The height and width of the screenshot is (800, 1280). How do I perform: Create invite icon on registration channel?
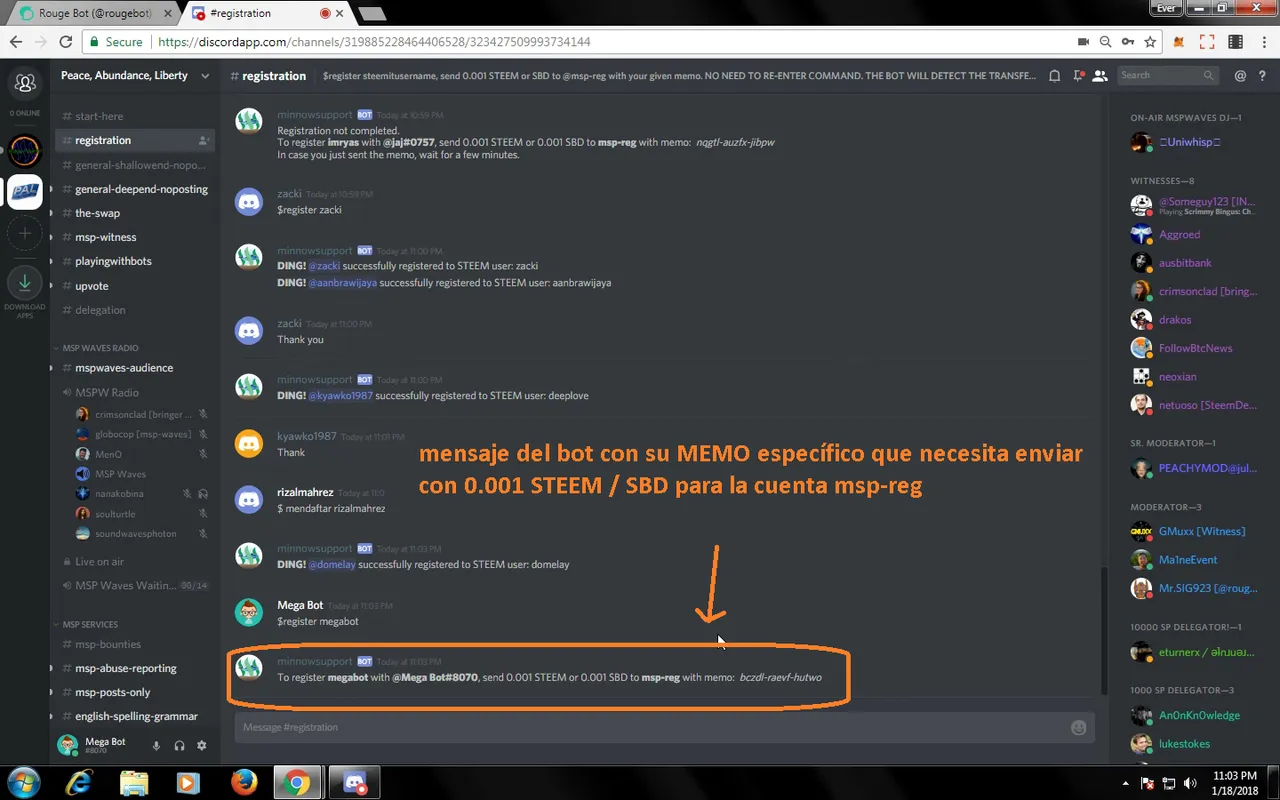click(204, 141)
